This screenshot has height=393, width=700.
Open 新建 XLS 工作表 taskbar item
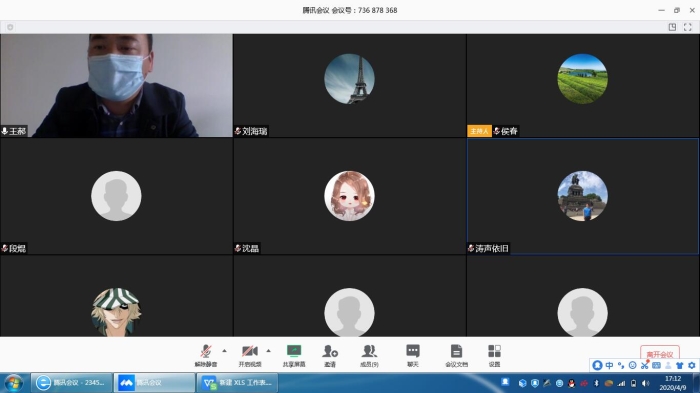(238, 383)
